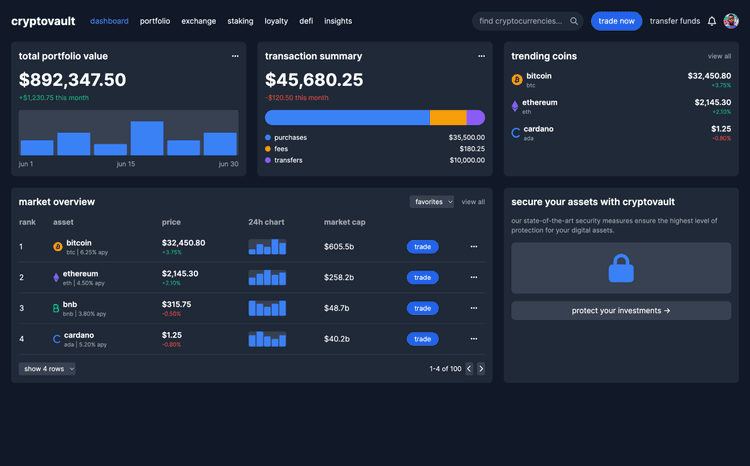Open the Staking navigation item

pos(240,21)
